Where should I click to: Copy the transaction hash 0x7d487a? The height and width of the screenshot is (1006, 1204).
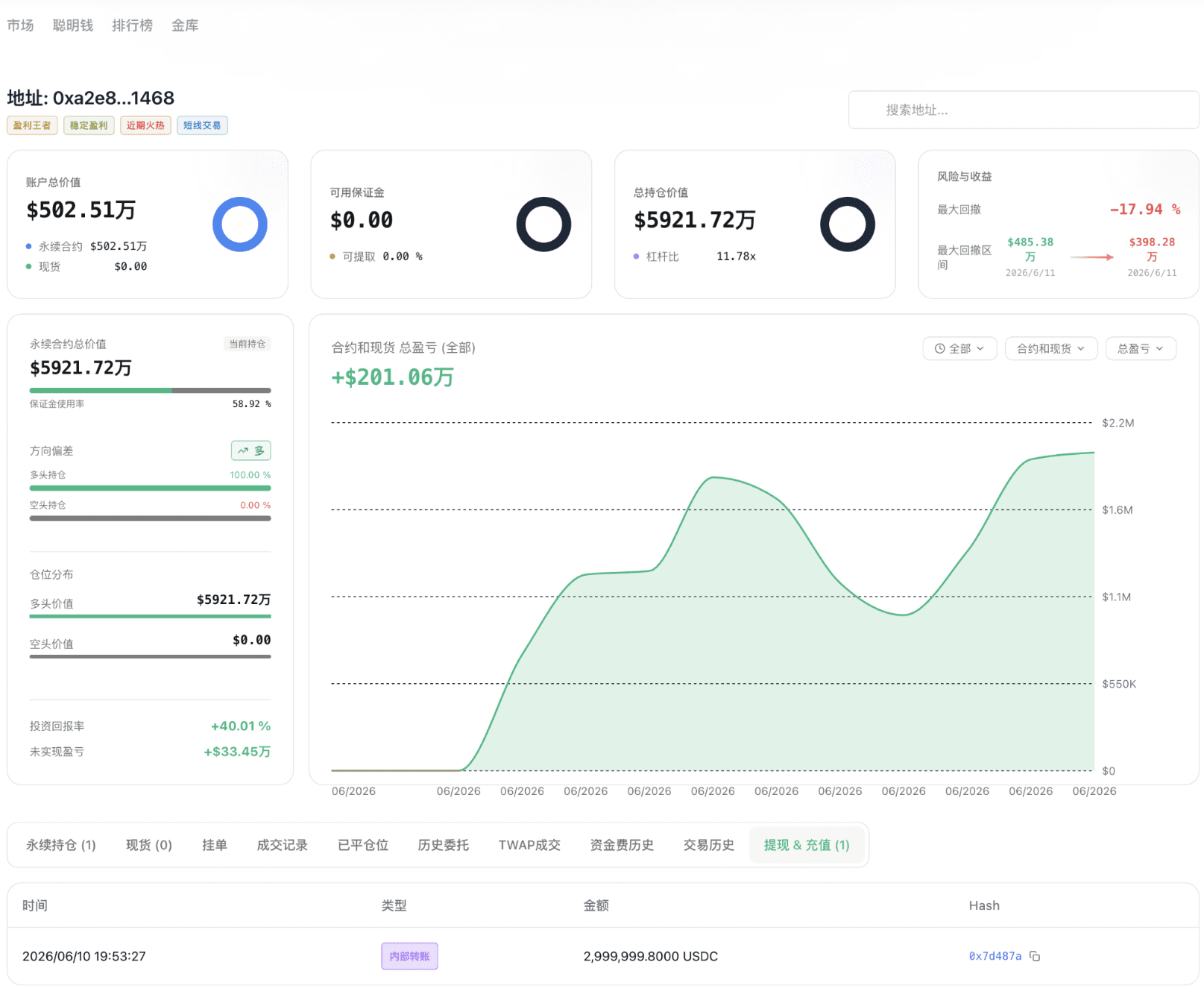tap(1035, 956)
